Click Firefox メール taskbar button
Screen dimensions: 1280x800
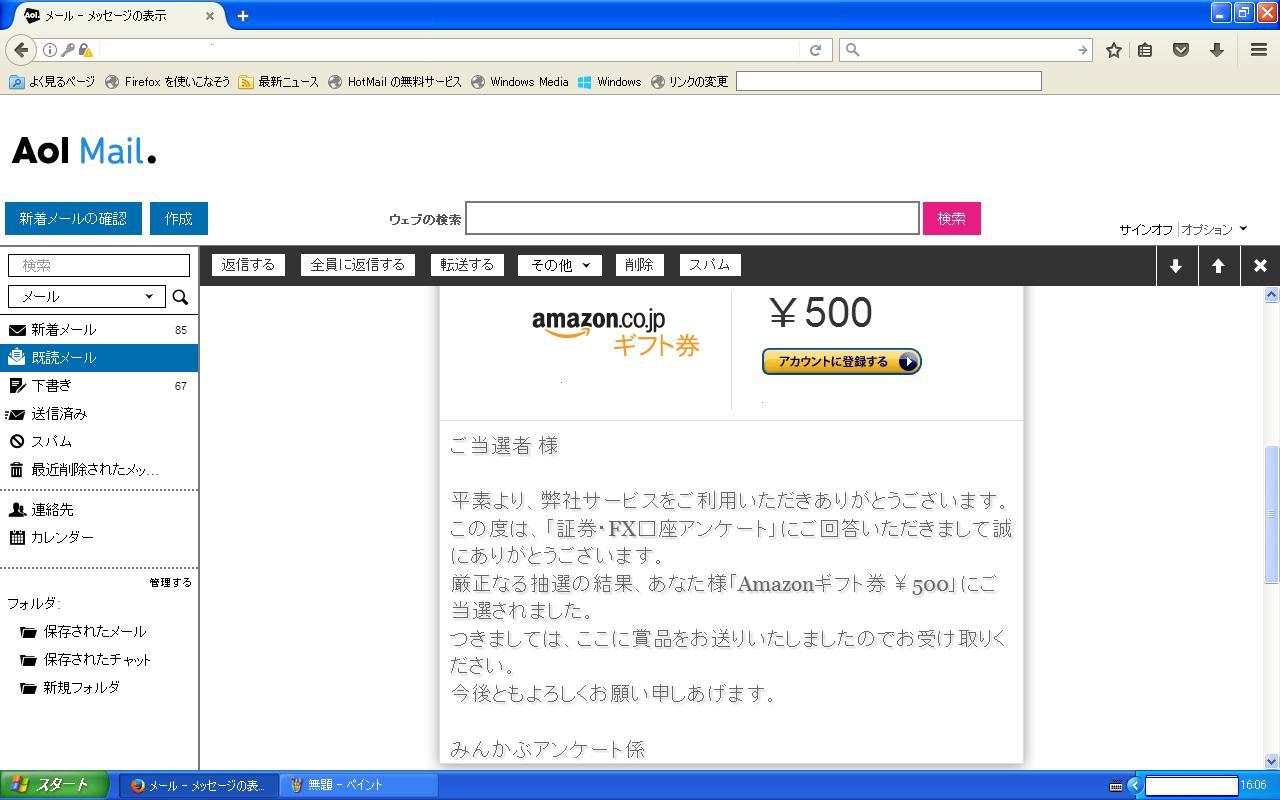click(201, 786)
